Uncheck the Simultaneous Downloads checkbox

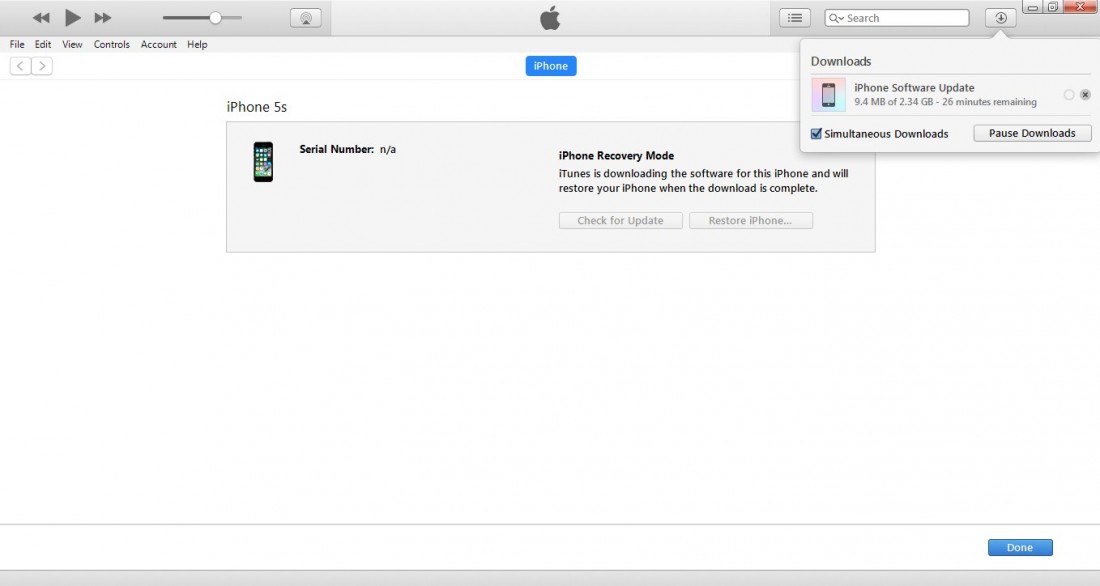pos(816,133)
